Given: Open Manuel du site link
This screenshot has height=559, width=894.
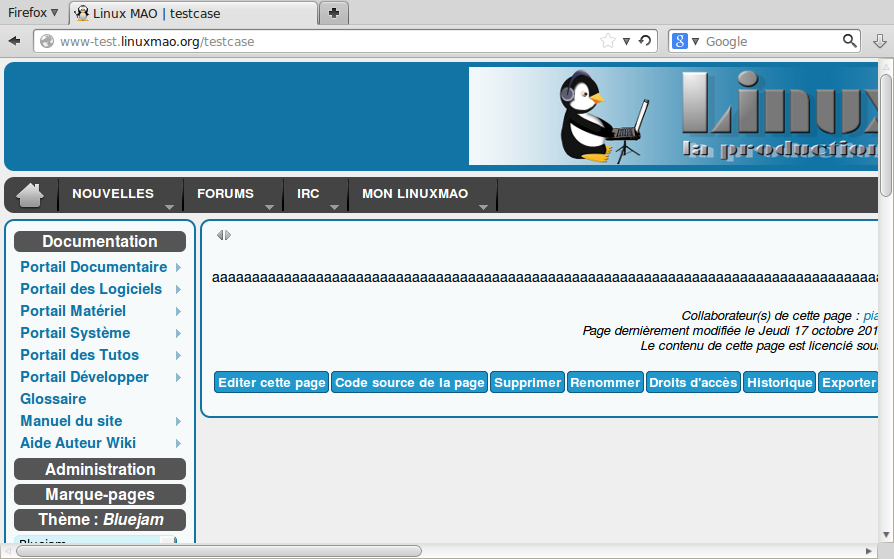Looking at the screenshot, I should (x=71, y=421).
